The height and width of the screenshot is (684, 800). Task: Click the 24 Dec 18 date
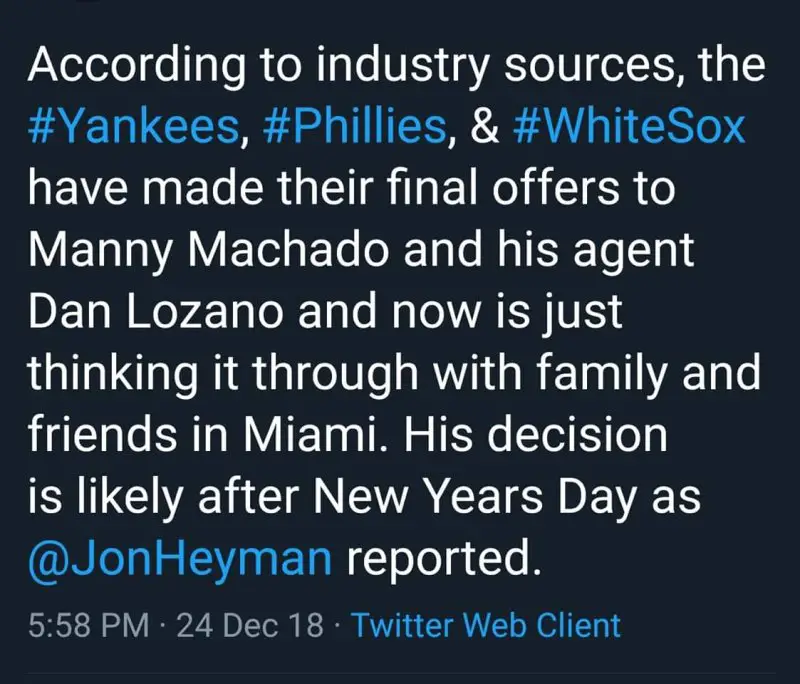(249, 626)
